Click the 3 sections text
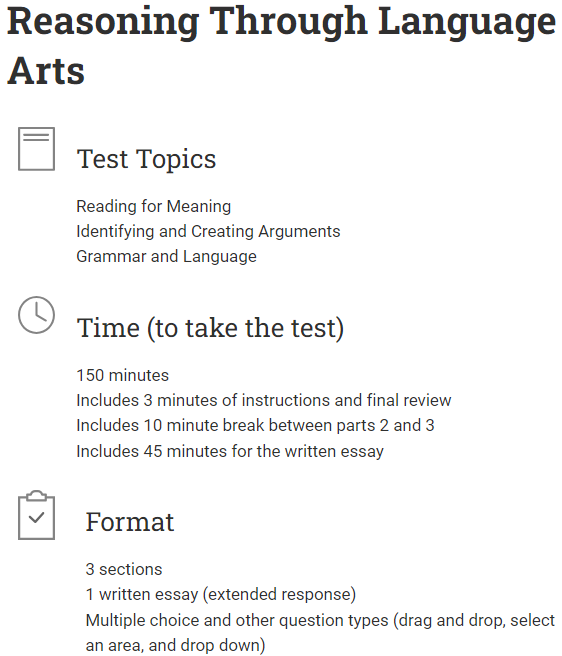The height and width of the screenshot is (656, 562). (x=124, y=569)
